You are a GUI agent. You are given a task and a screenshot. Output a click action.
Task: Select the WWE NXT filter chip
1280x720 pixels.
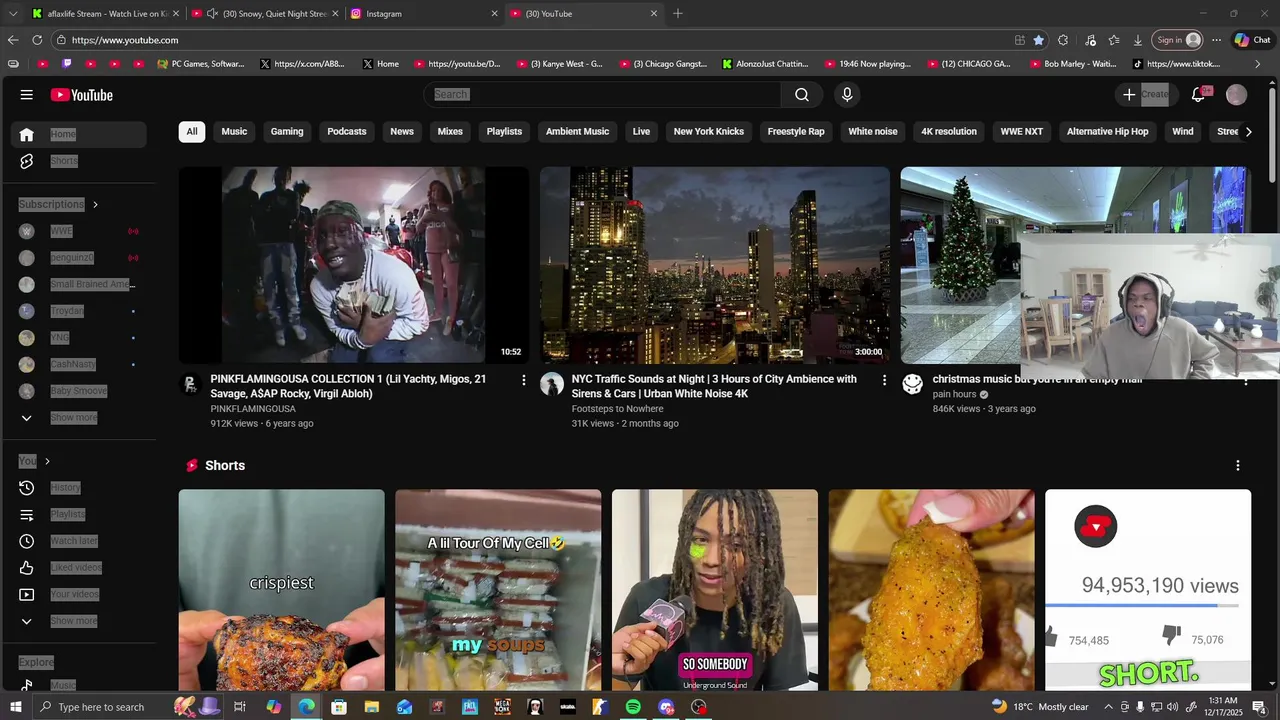(1022, 131)
